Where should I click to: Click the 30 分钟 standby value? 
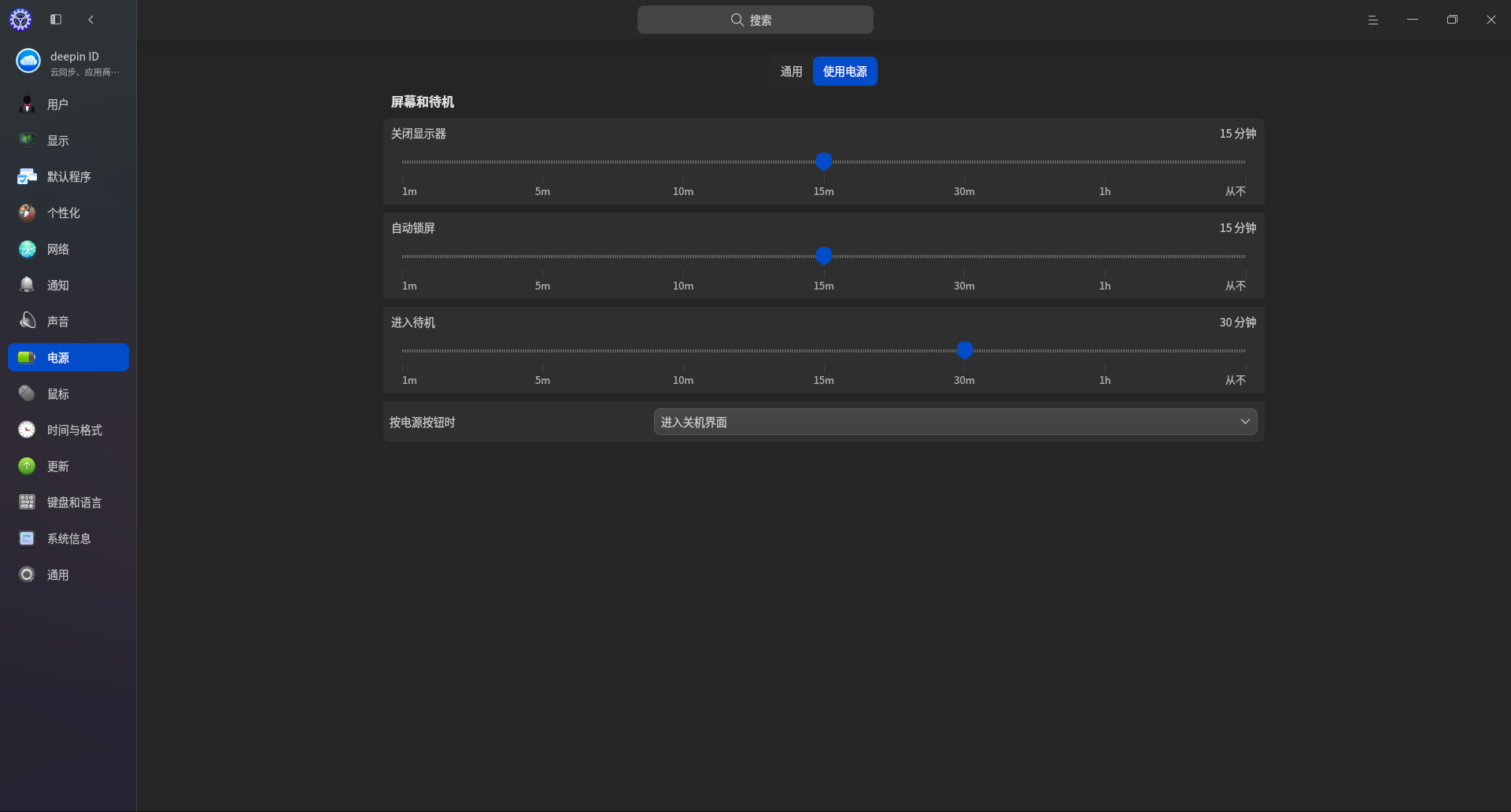(1238, 323)
